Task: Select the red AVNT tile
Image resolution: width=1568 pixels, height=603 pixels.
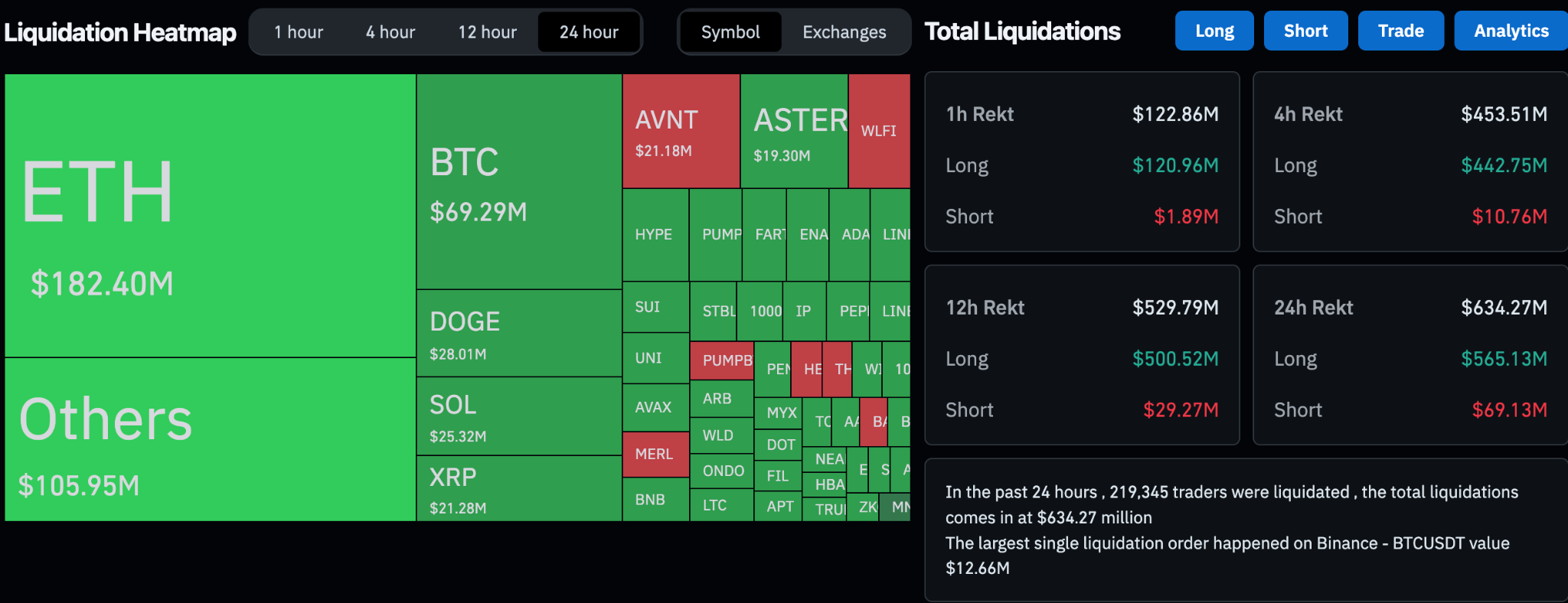Action: click(x=681, y=131)
